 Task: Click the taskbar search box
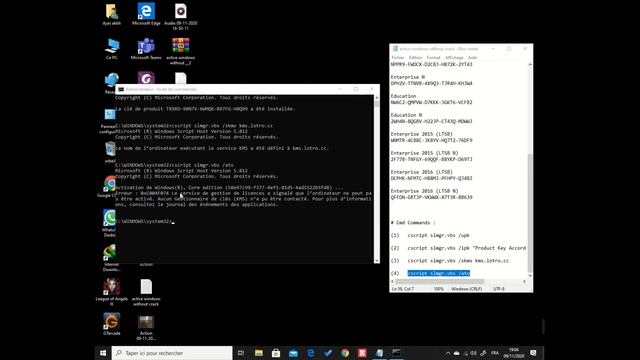click(x=172, y=353)
